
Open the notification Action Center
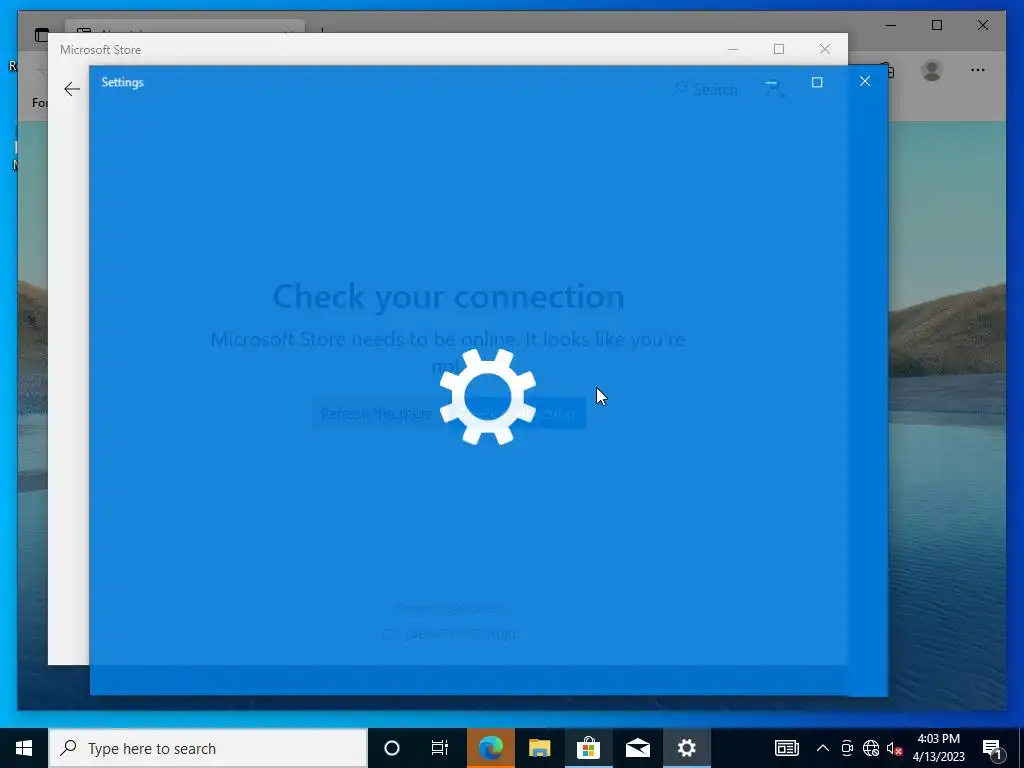993,748
